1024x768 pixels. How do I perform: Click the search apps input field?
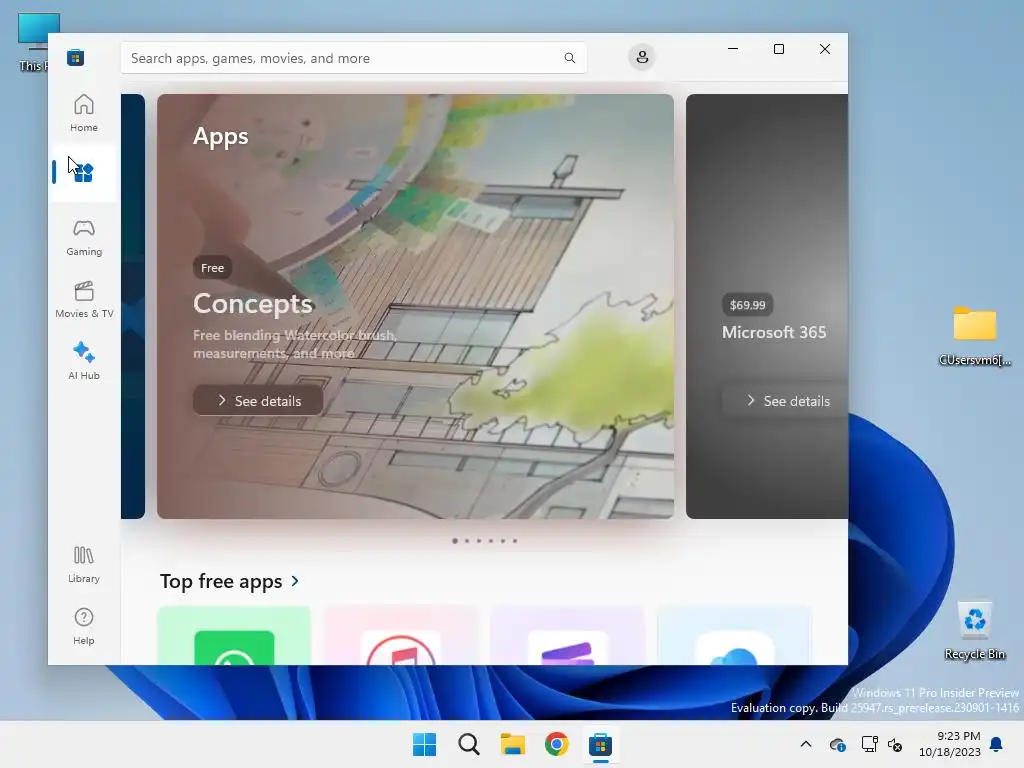click(353, 58)
